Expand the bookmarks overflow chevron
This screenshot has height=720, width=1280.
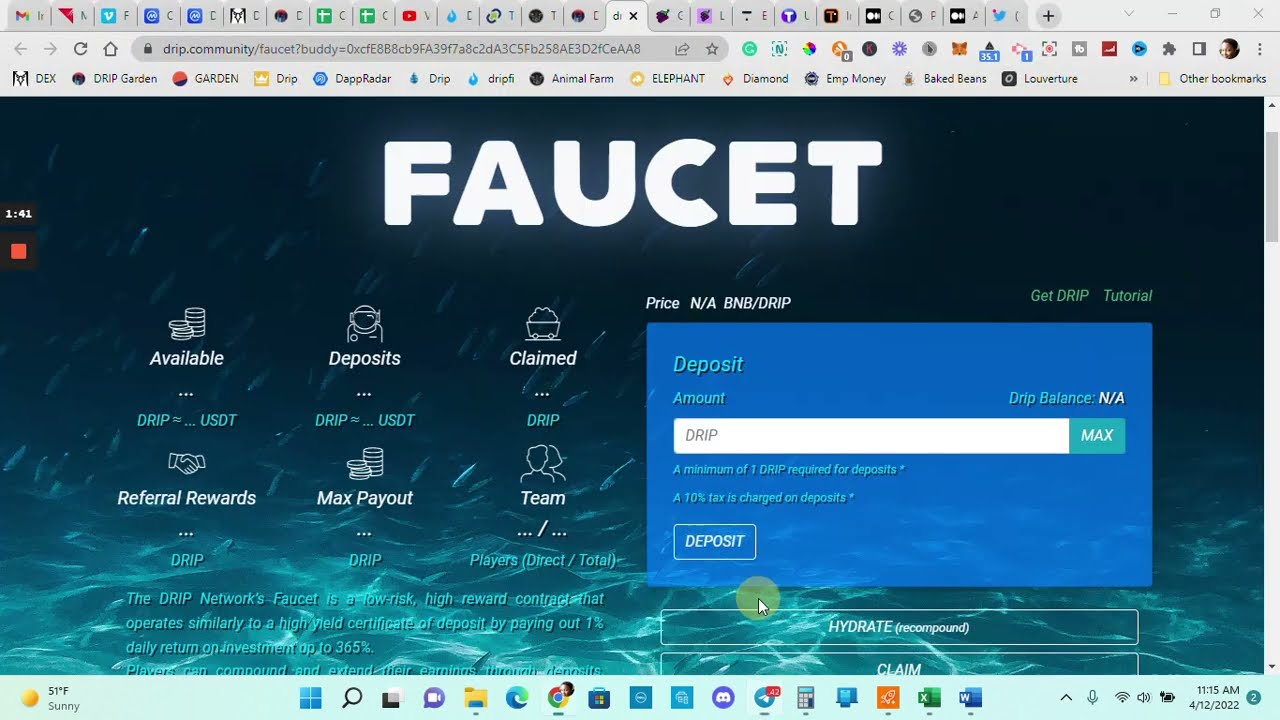(x=1133, y=78)
